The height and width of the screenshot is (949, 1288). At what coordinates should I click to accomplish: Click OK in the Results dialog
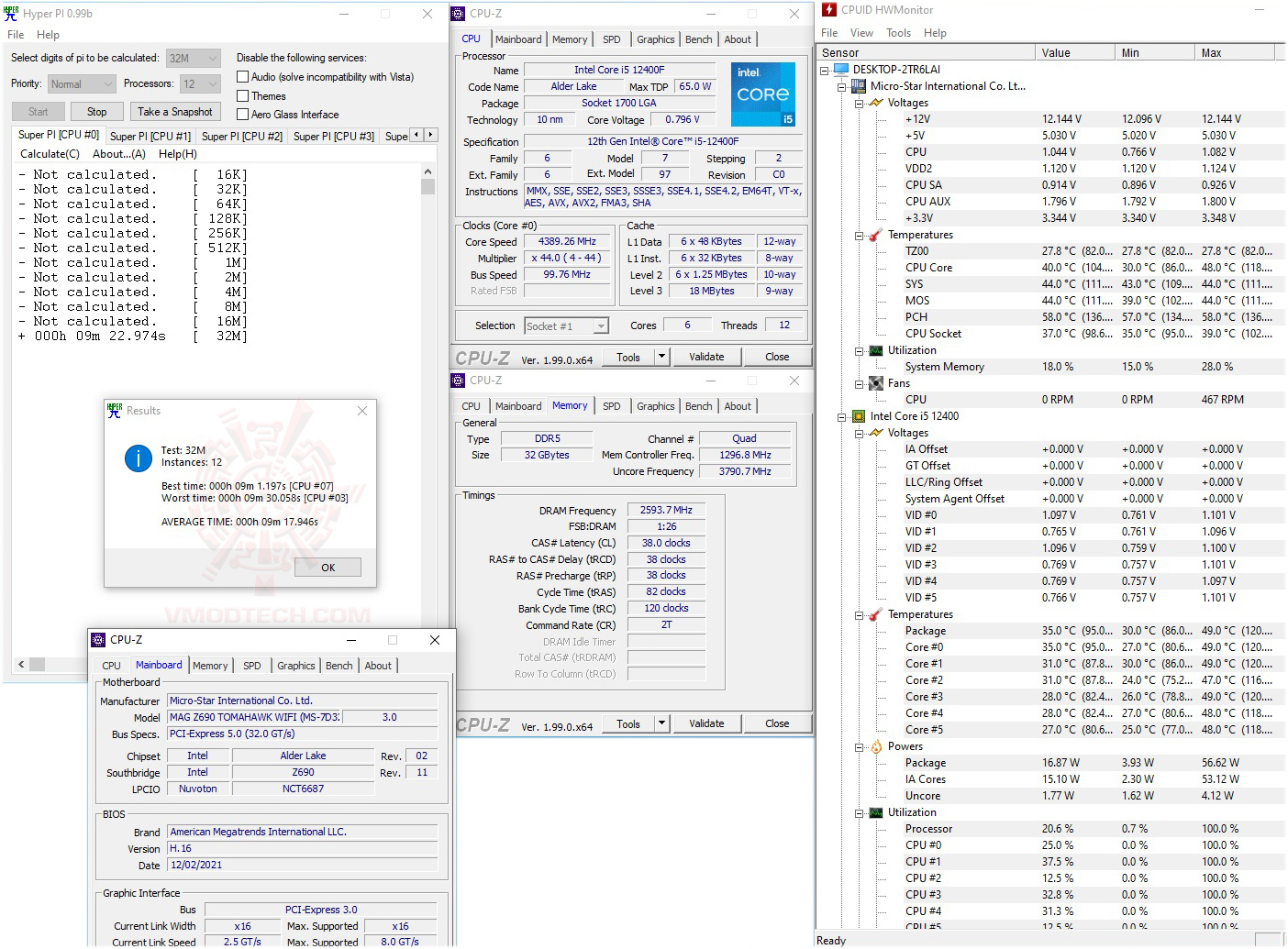[328, 568]
